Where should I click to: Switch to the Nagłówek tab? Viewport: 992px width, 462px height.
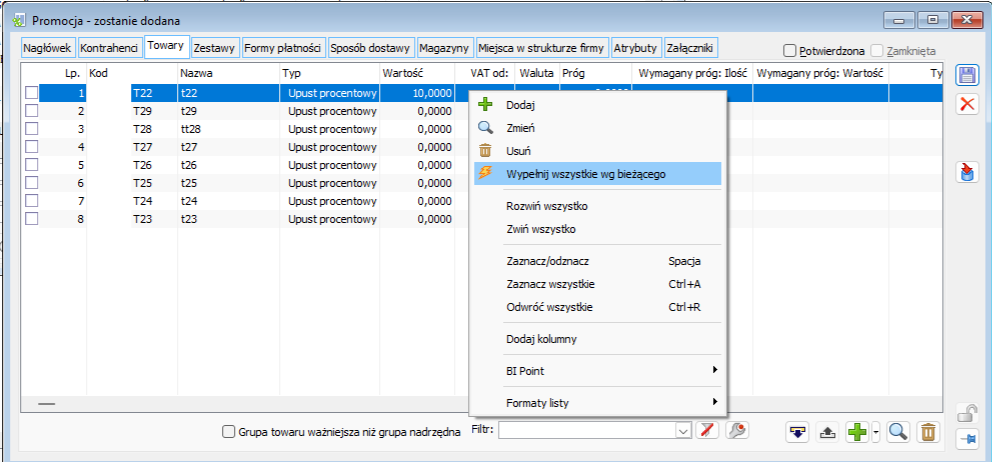point(48,47)
